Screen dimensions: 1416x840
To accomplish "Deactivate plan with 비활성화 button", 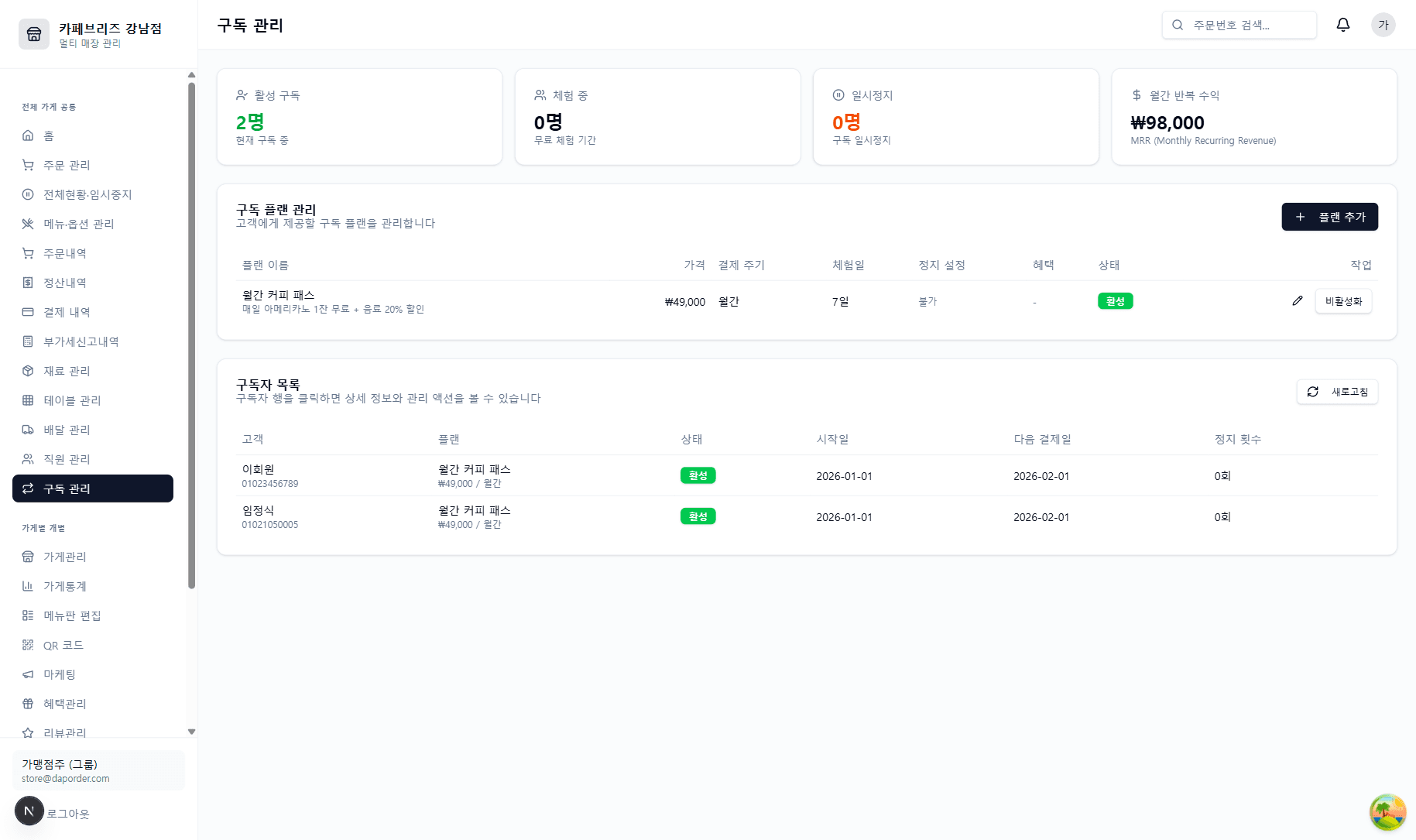I will point(1343,301).
